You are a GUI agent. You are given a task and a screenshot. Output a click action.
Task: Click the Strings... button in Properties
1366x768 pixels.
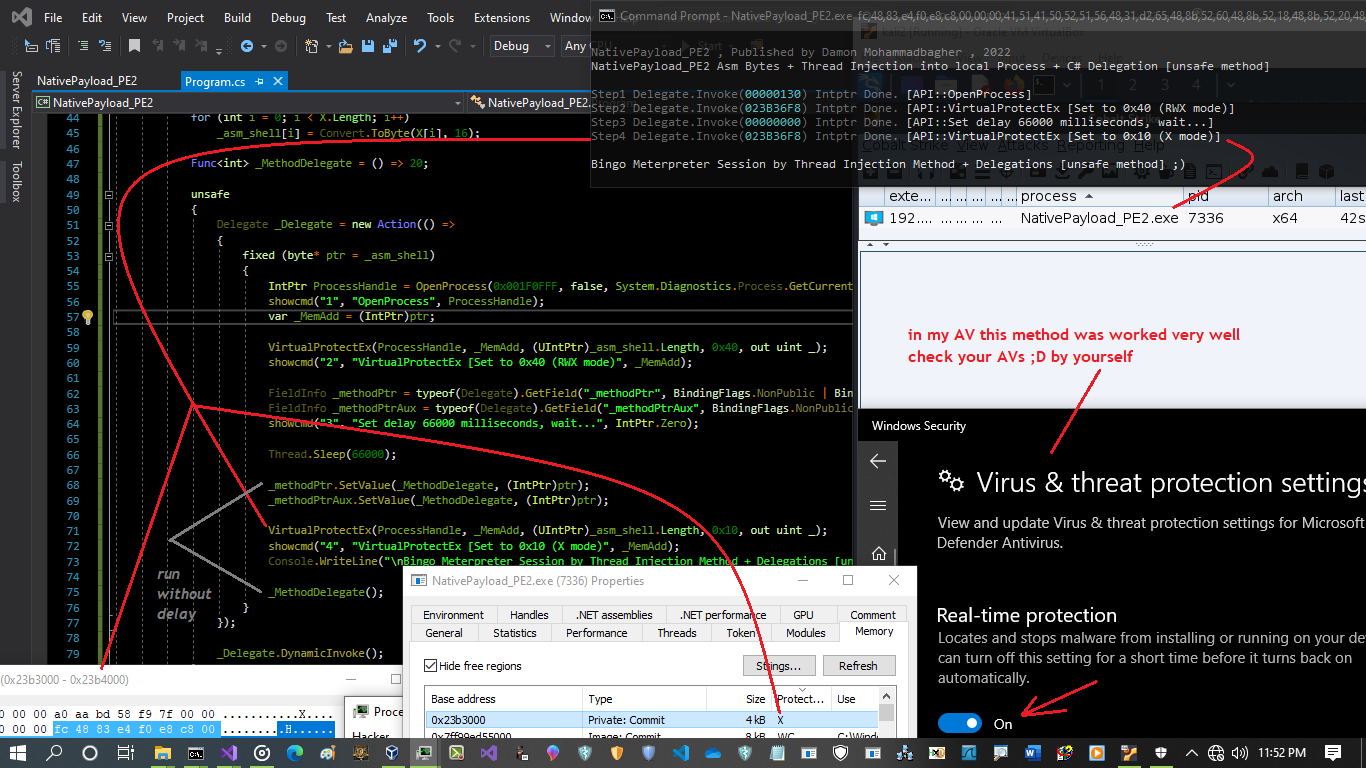(778, 666)
